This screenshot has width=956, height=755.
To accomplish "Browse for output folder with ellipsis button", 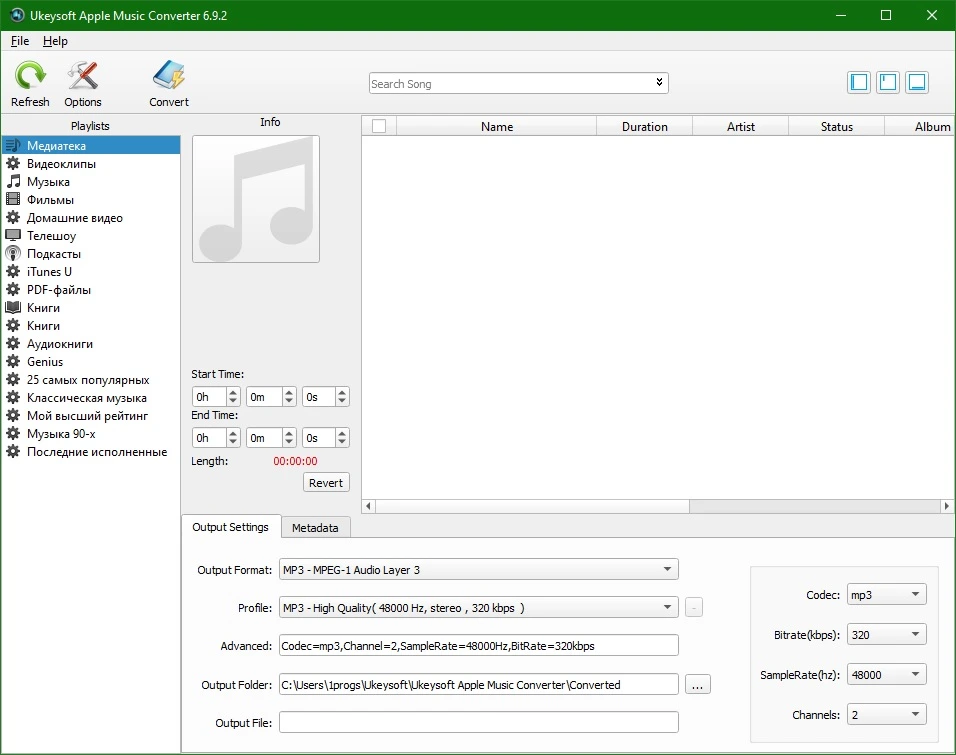I will click(x=697, y=685).
